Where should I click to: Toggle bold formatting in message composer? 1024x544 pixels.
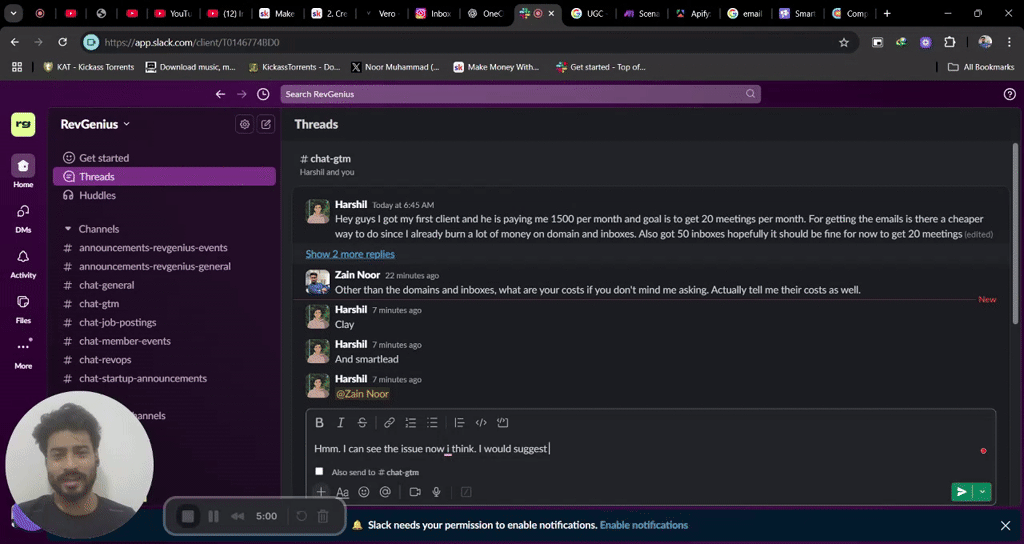320,423
